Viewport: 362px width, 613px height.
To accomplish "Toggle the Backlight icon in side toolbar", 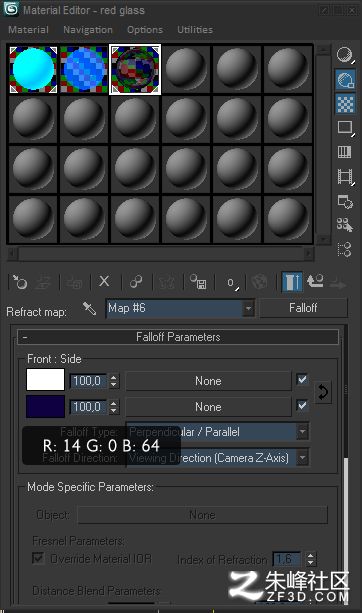I will pyautogui.click(x=345, y=80).
